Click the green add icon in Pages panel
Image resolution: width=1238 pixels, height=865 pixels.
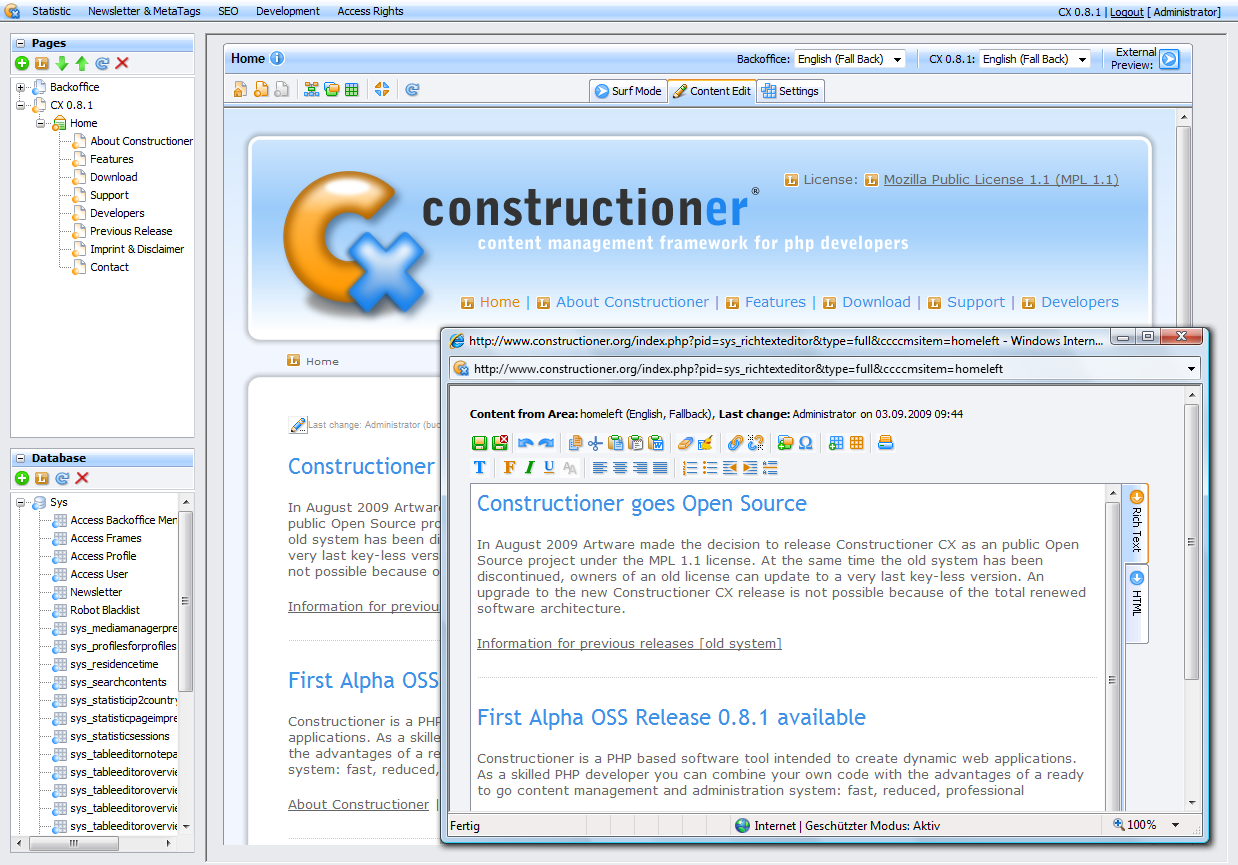22,63
